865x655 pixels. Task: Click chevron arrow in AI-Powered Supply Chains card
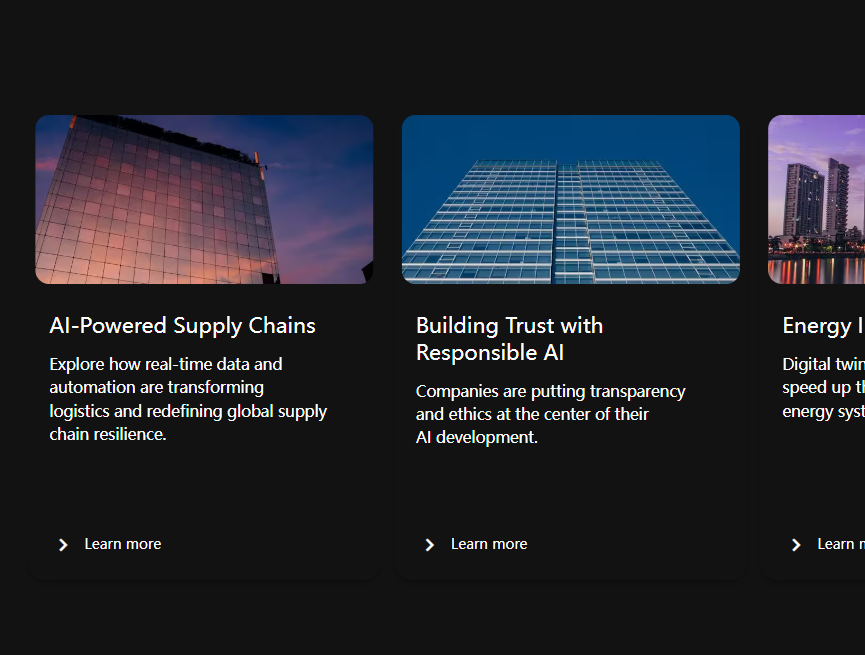[63, 545]
